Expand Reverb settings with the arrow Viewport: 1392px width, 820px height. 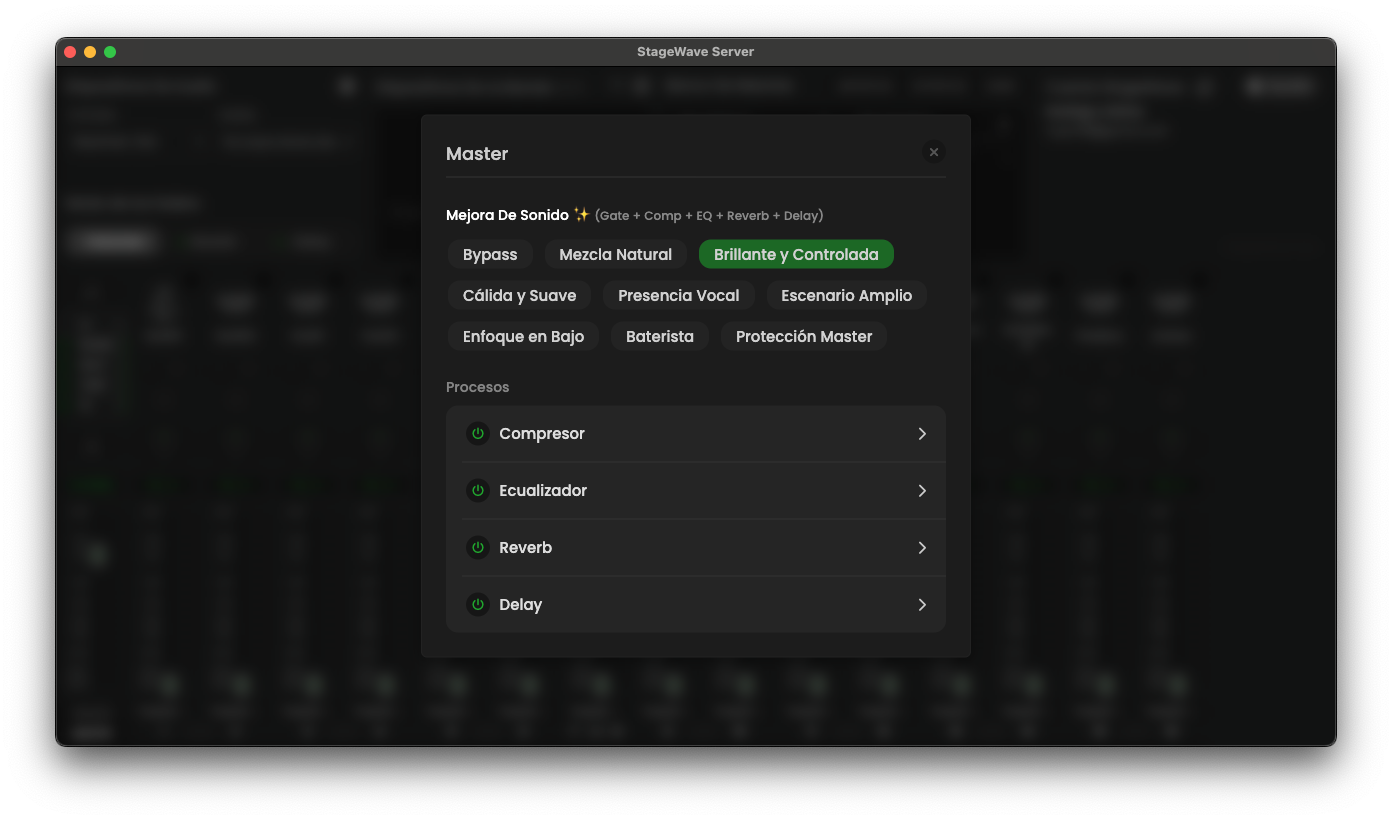click(x=922, y=547)
